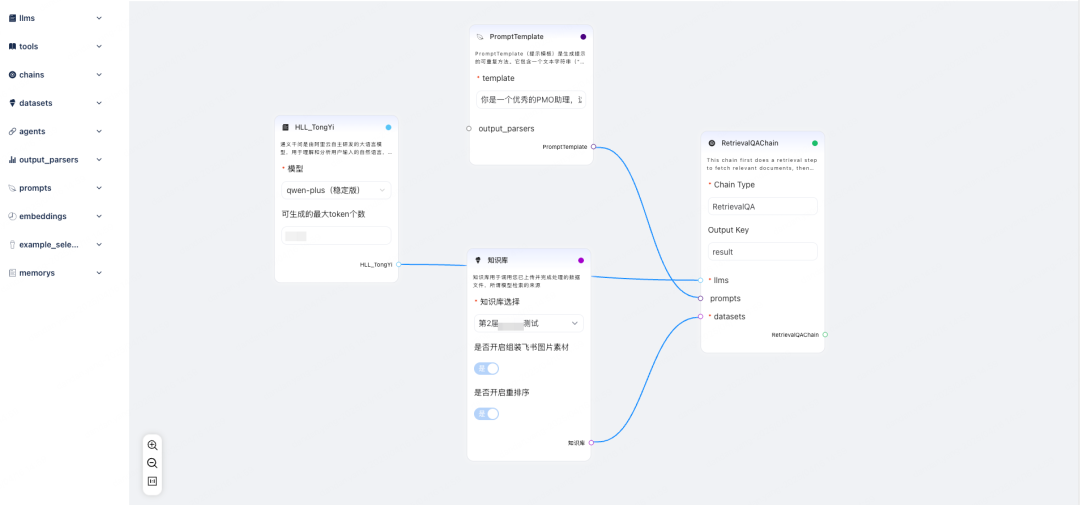1080x505 pixels.
Task: Zoom in on the canvas
Action: [x=152, y=445]
